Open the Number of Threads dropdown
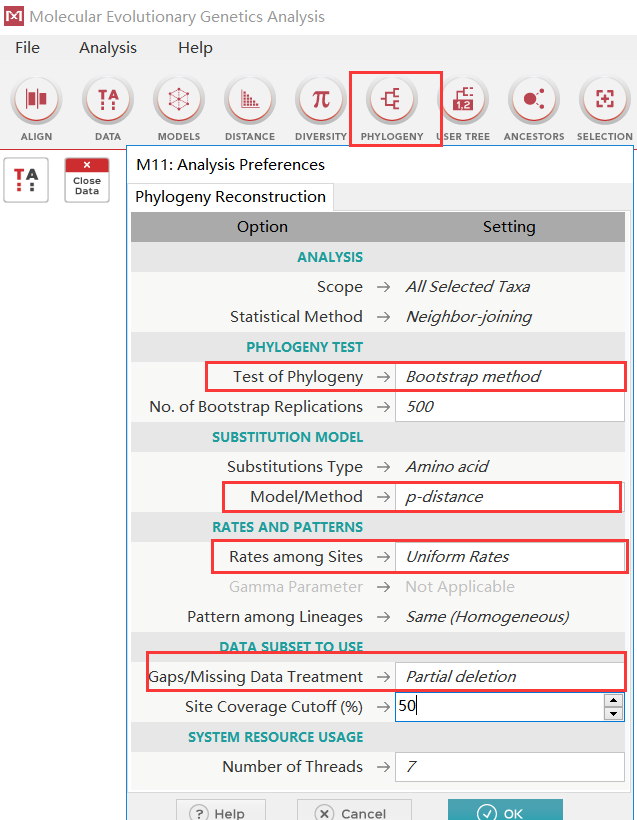This screenshot has width=637, height=820. click(x=510, y=767)
